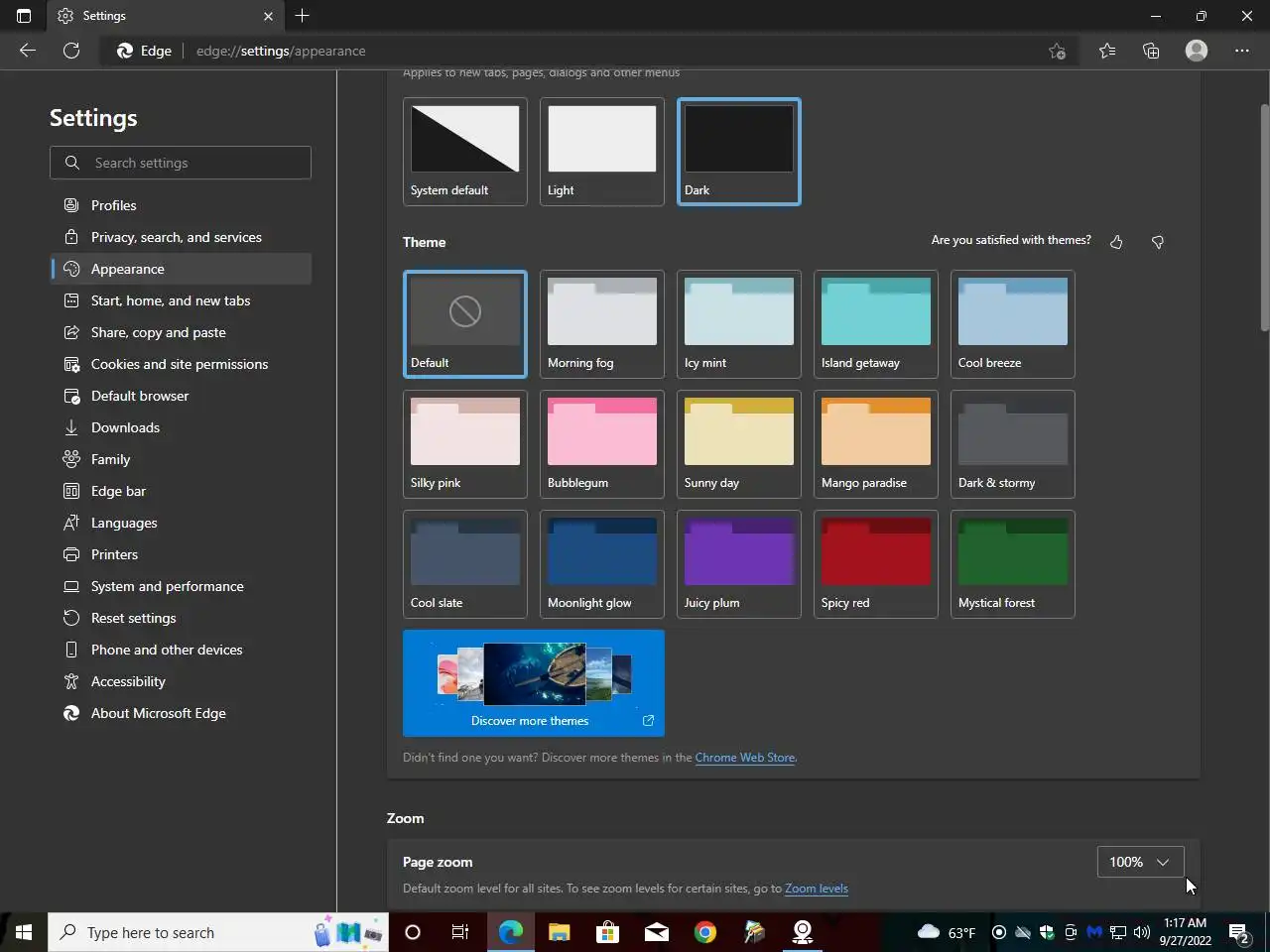Open Start, home, and new tabs

click(181, 300)
